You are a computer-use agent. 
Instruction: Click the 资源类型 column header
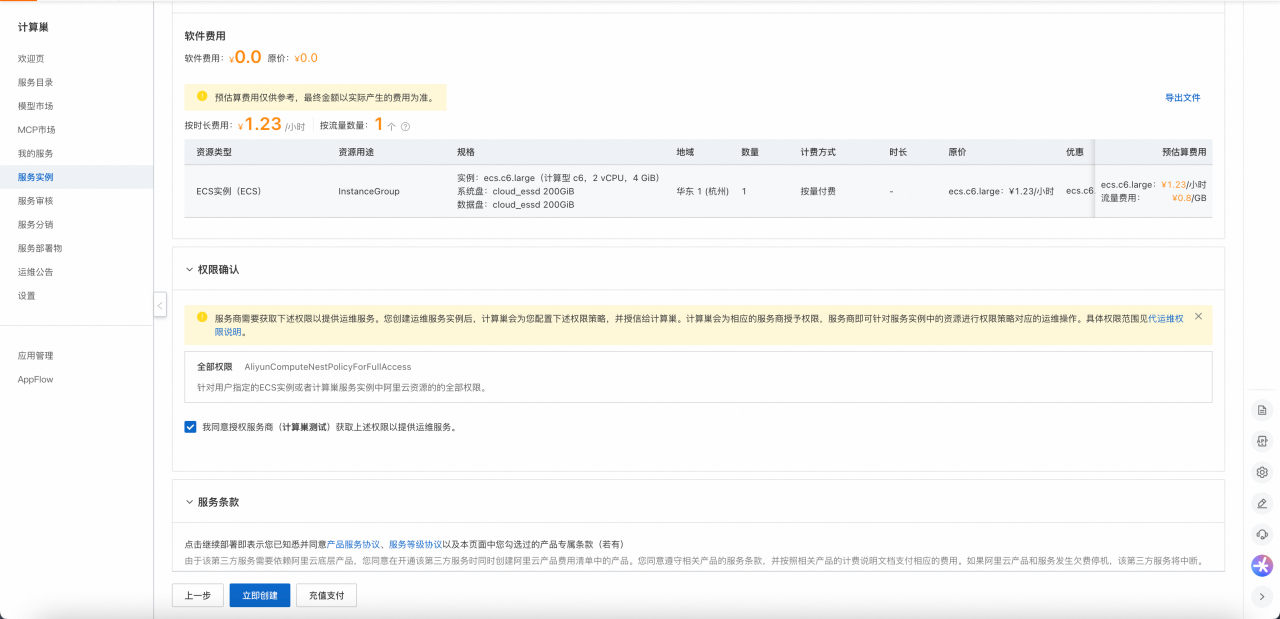214,152
